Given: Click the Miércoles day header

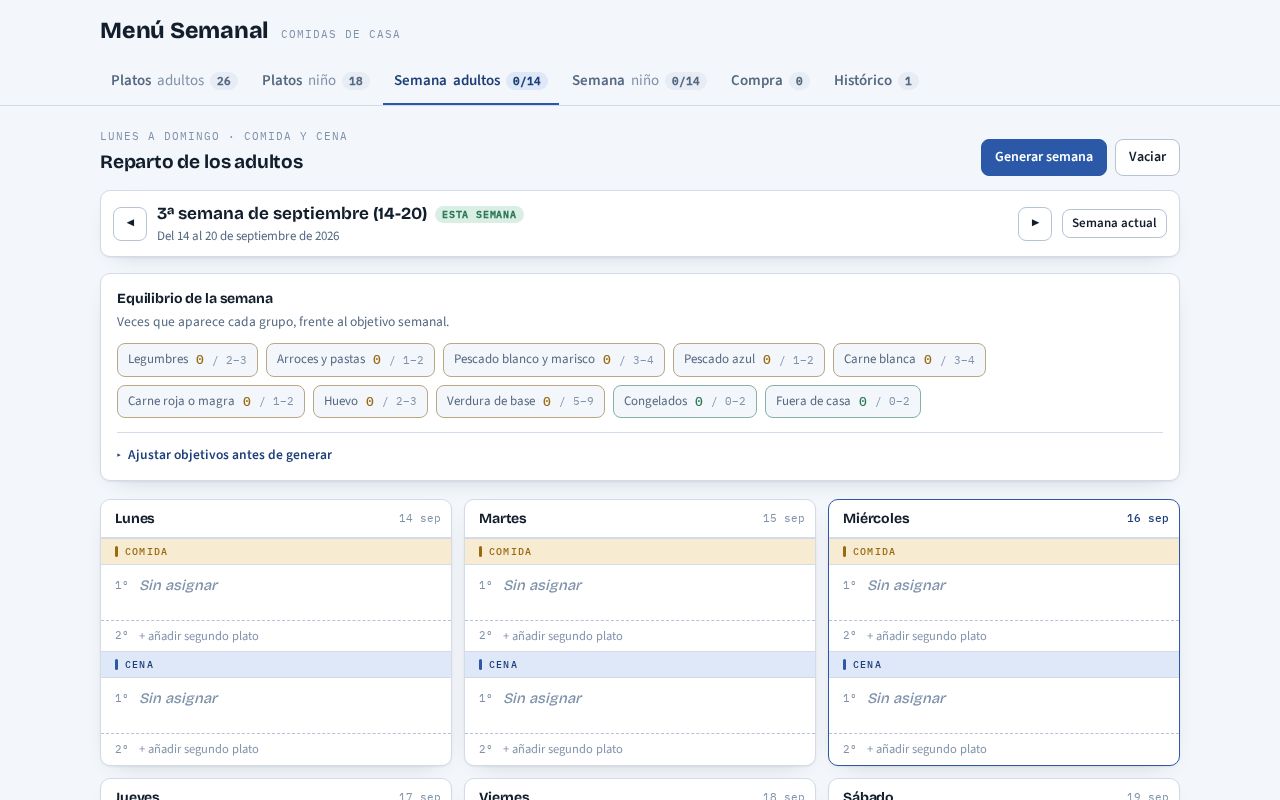Looking at the screenshot, I should (x=1004, y=519).
